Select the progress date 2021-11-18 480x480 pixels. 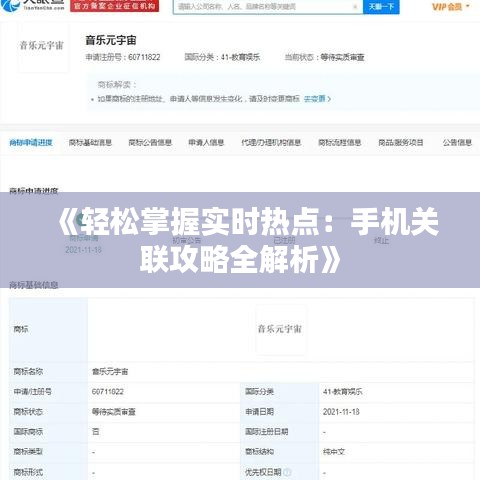83,250
